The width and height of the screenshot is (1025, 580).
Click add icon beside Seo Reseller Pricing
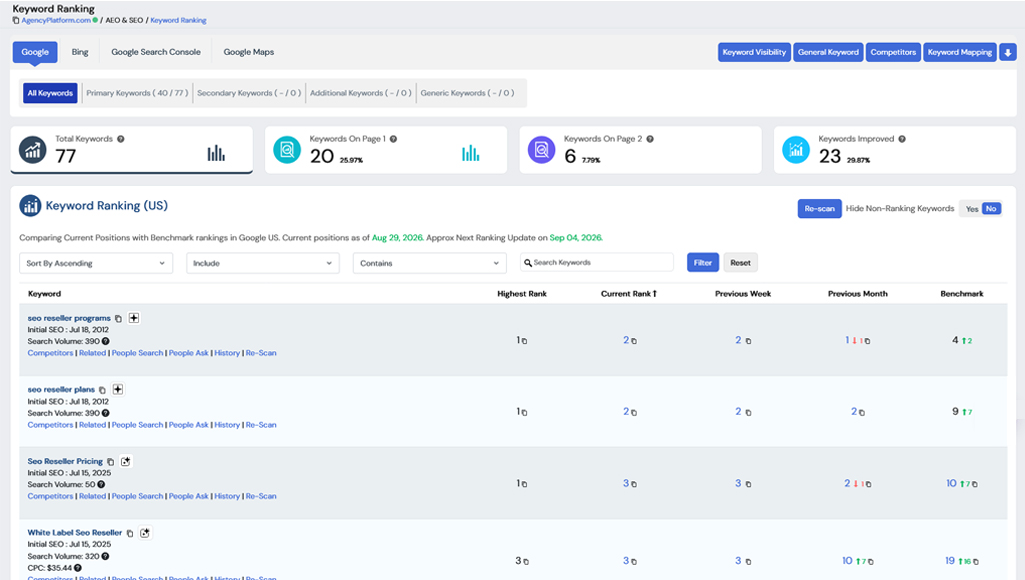click(x=126, y=461)
